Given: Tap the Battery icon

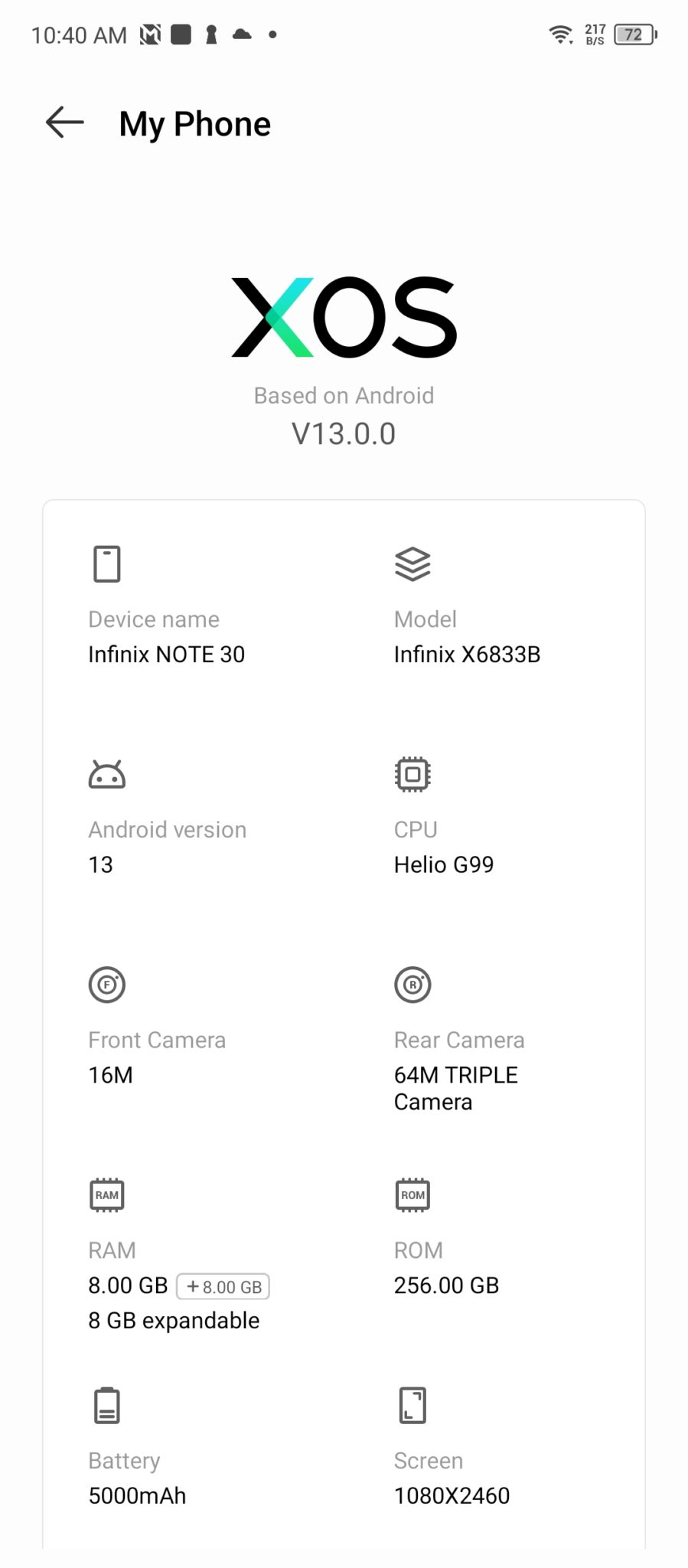Looking at the screenshot, I should pos(107,1405).
